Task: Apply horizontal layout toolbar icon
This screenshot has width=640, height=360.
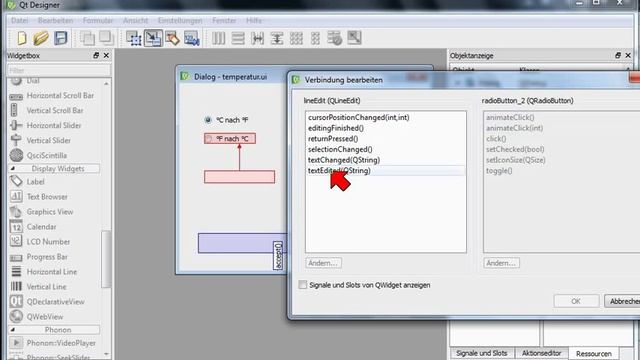Action: (218, 38)
